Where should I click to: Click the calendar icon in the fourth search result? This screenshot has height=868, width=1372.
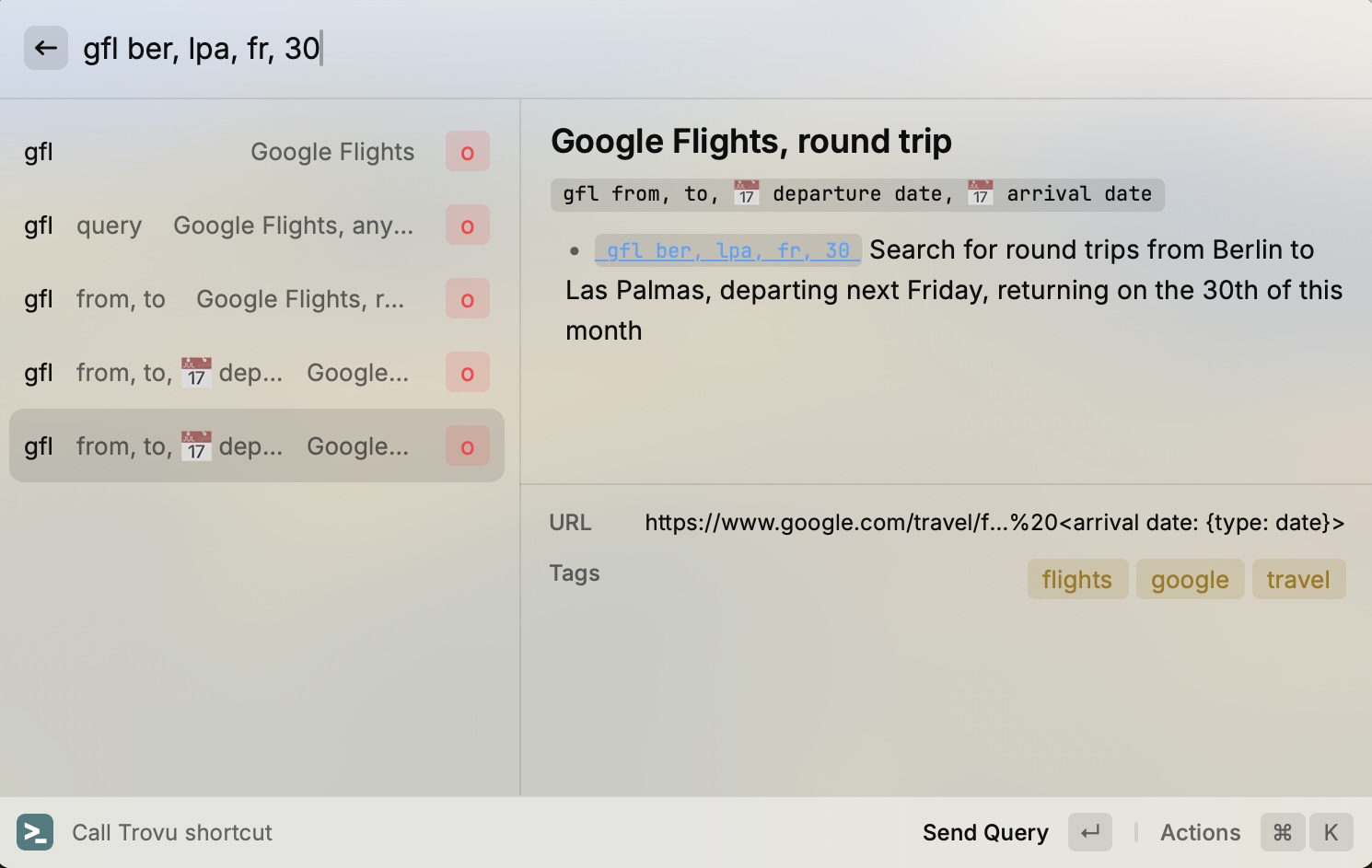click(195, 372)
